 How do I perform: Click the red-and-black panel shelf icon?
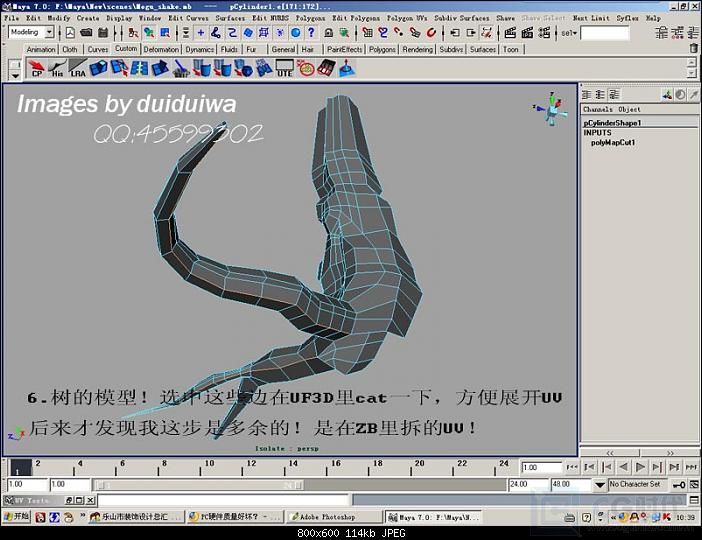click(326, 69)
